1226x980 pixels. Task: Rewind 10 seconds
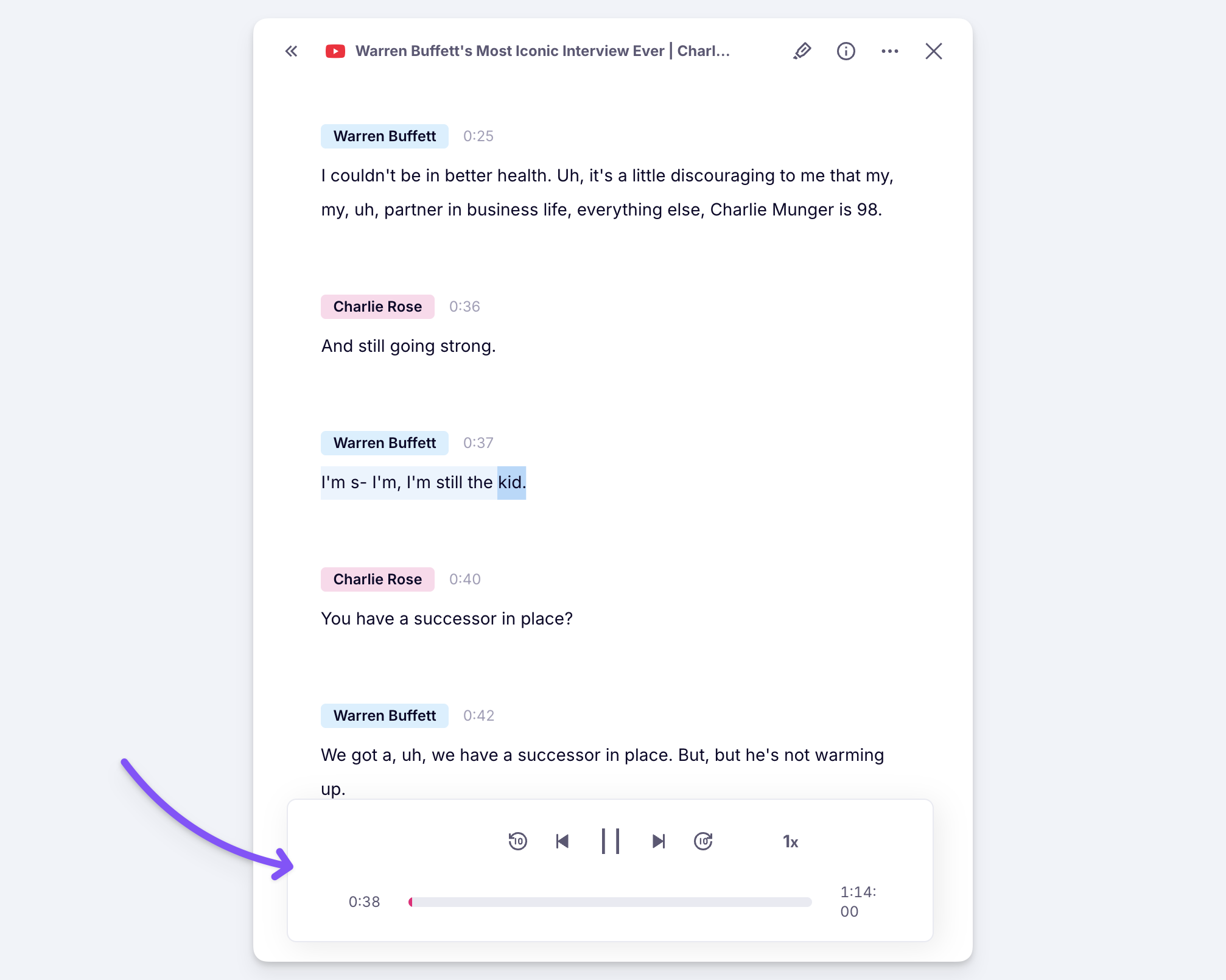(517, 841)
